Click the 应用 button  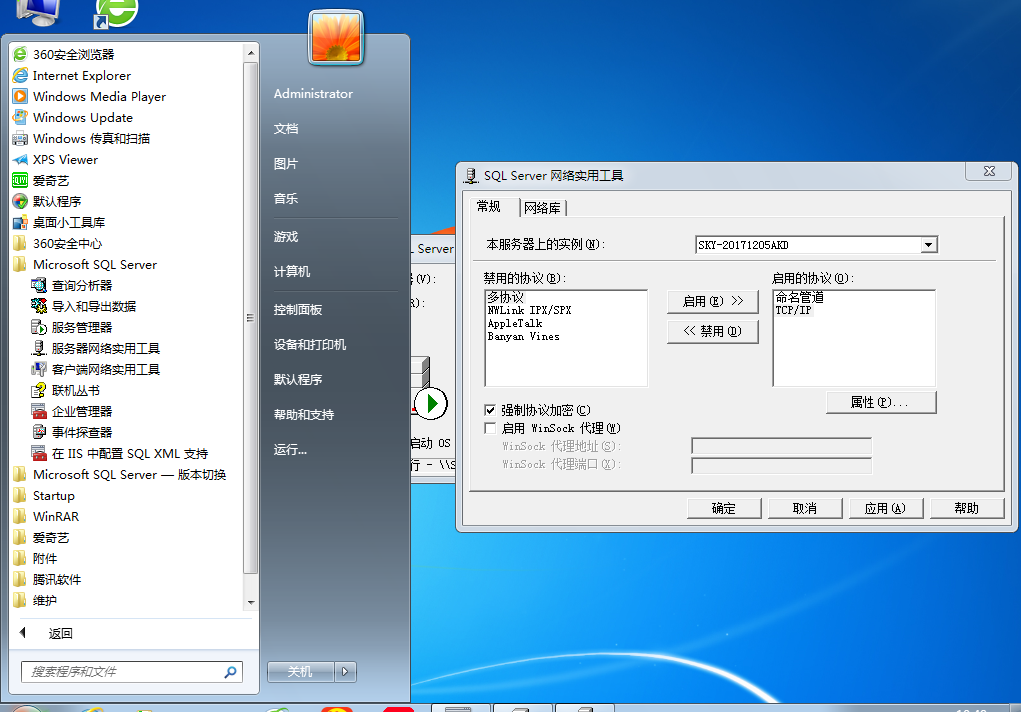pyautogui.click(x=886, y=508)
